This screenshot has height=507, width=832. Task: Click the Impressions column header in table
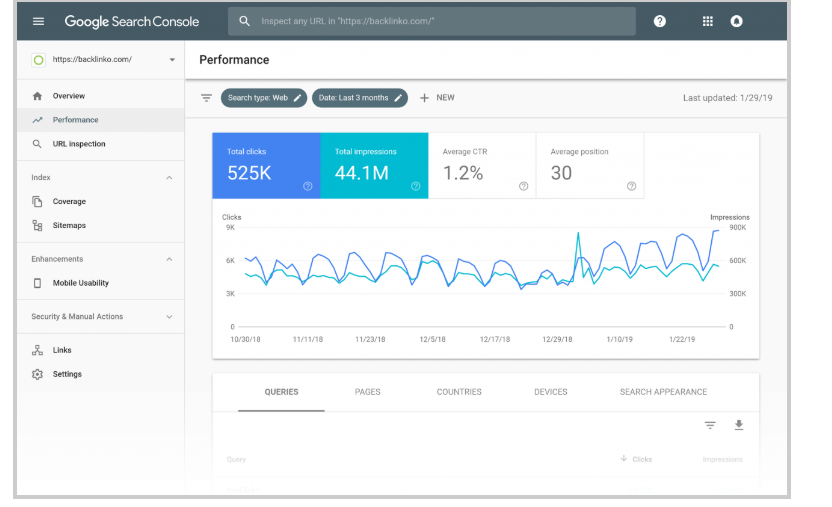click(x=722, y=459)
